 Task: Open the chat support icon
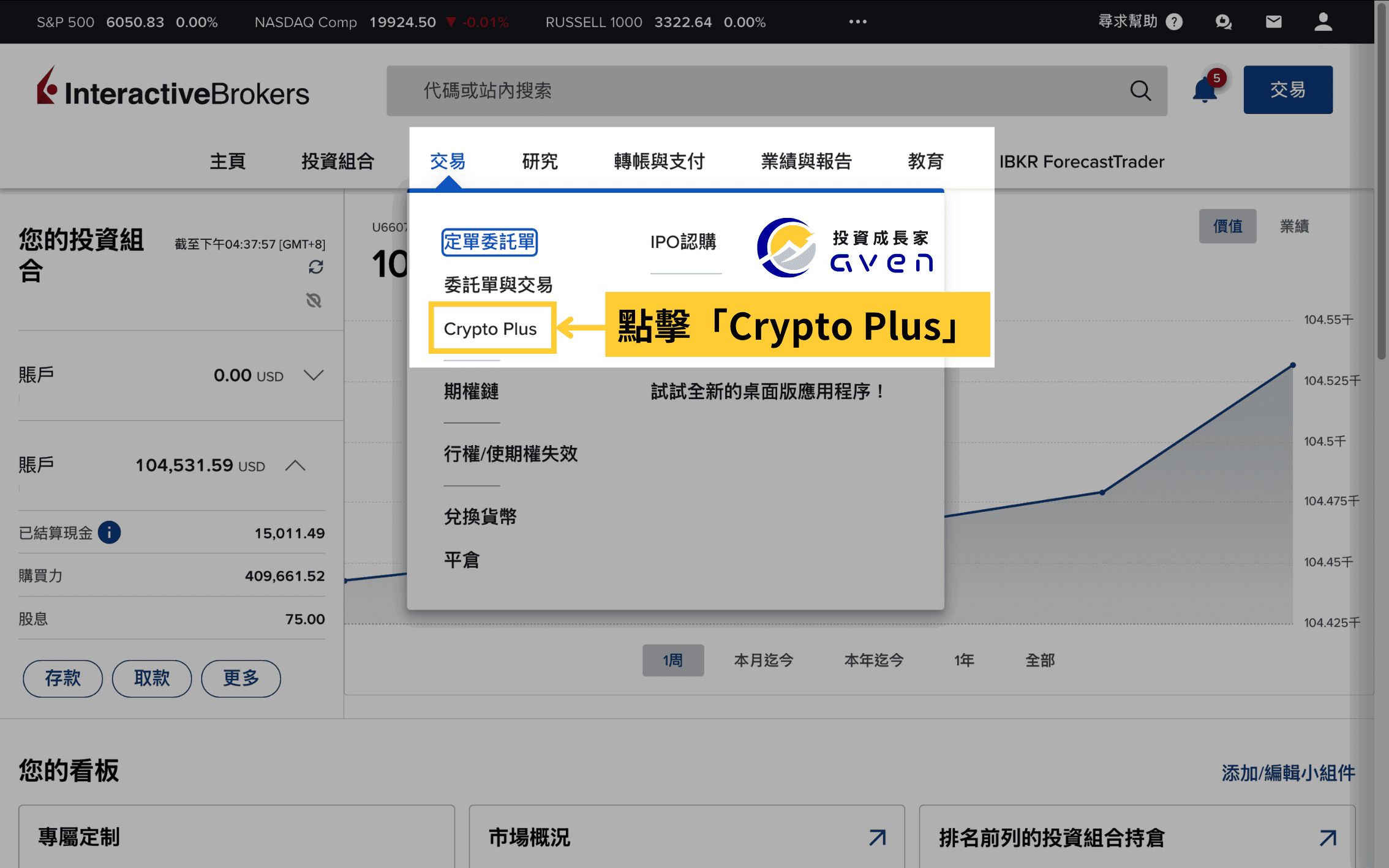click(1223, 21)
